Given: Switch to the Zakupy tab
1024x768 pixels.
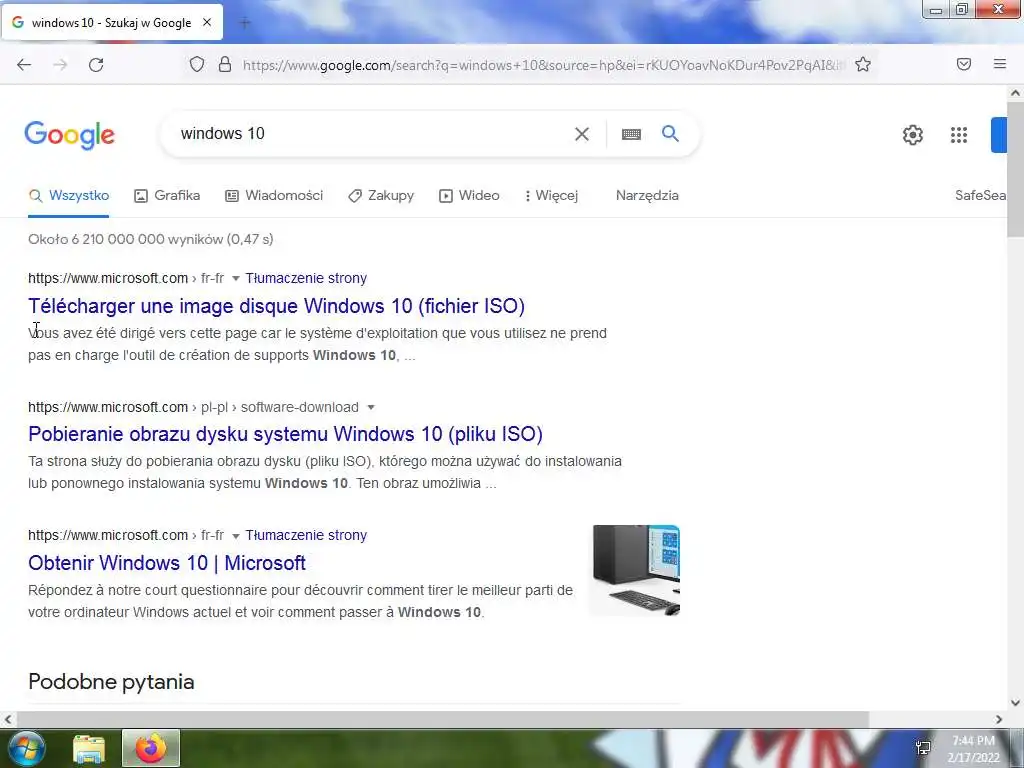Looking at the screenshot, I should [x=381, y=195].
